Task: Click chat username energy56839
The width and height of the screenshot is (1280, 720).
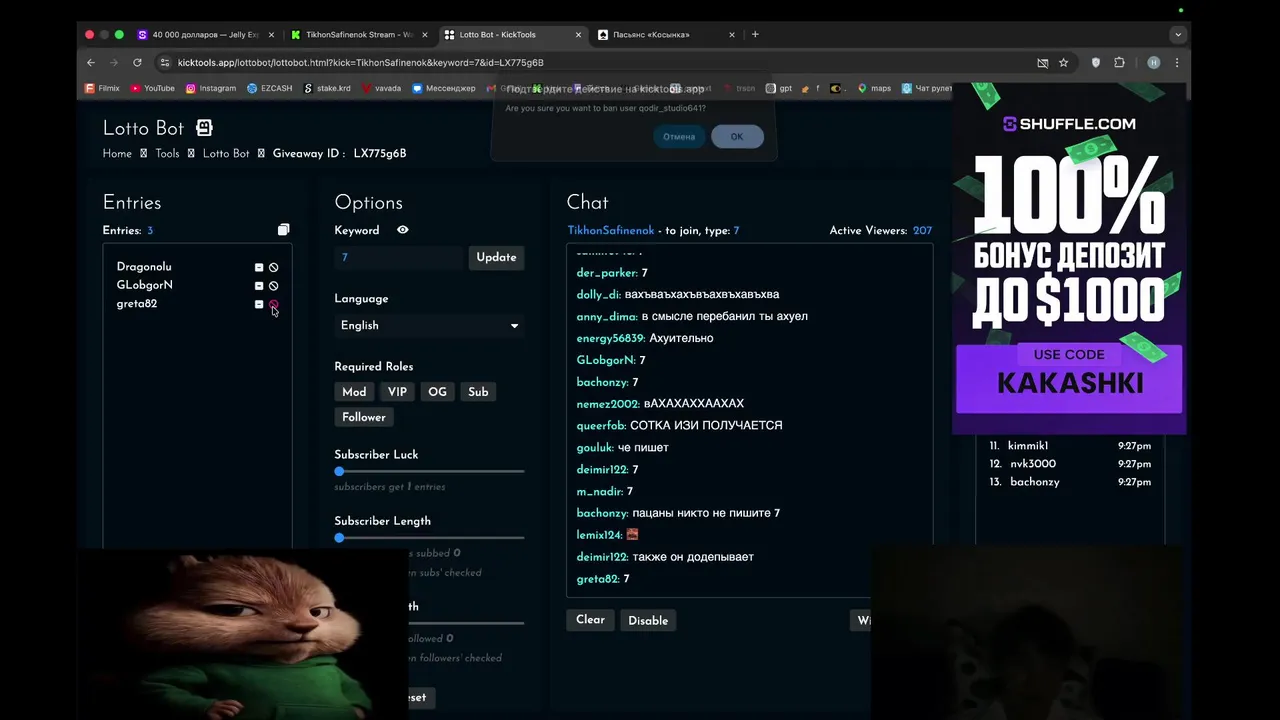Action: (610, 338)
